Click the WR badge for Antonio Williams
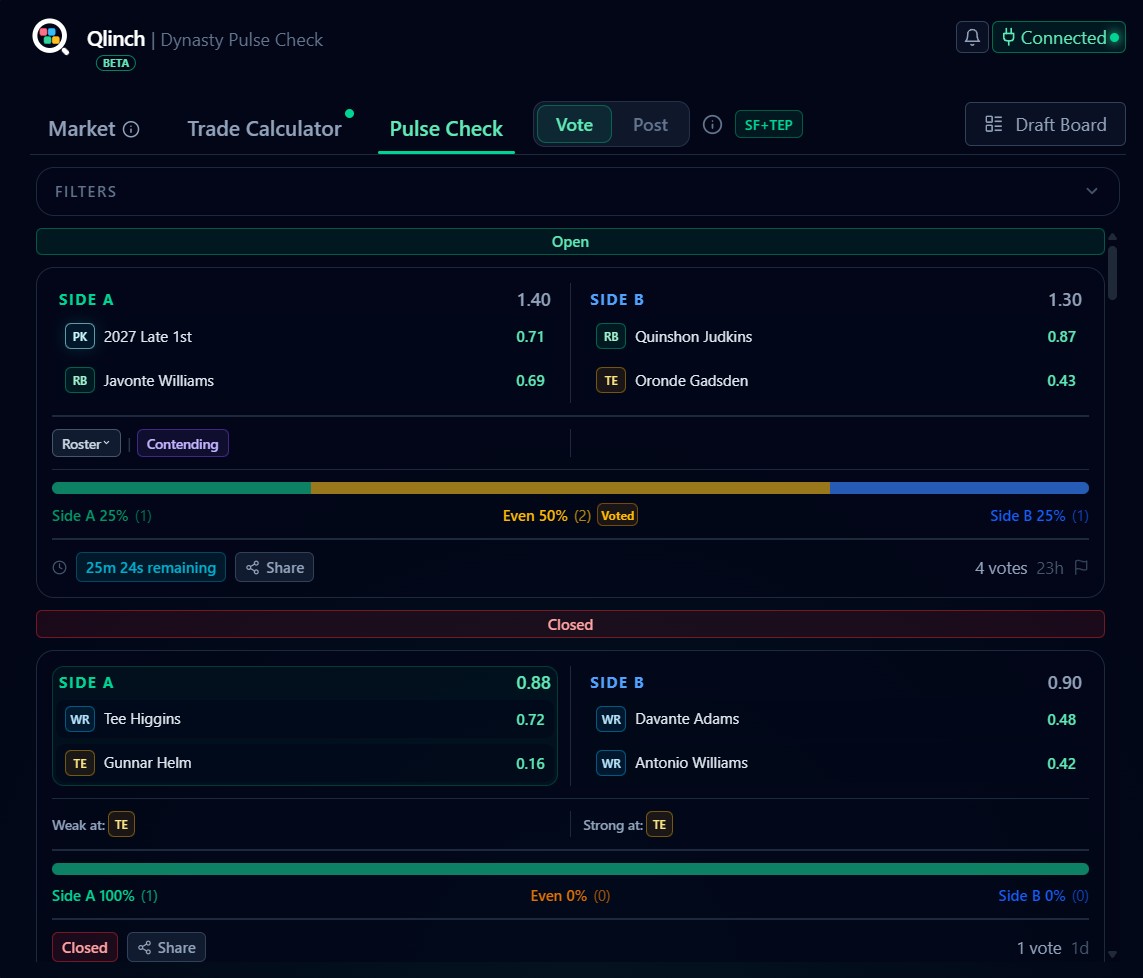 [x=611, y=763]
